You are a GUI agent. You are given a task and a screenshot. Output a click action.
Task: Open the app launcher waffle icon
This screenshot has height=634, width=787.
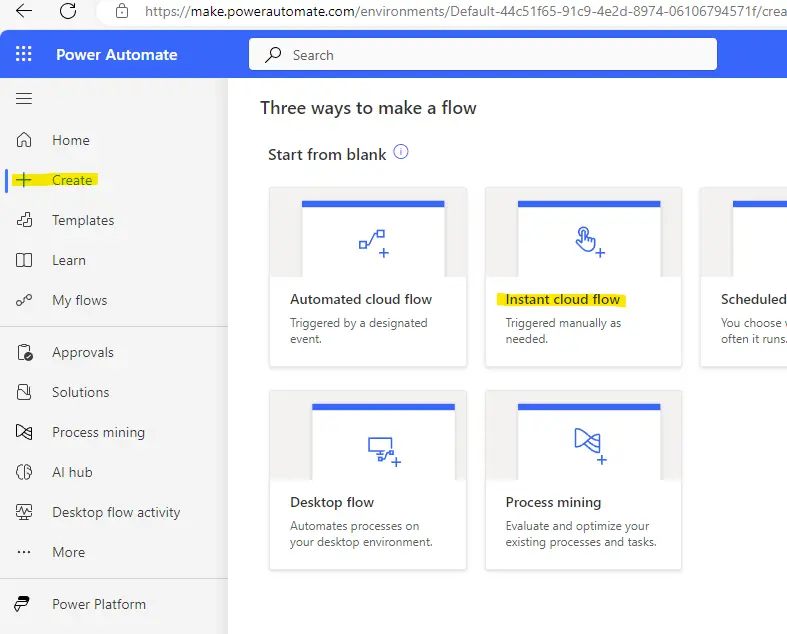click(24, 54)
